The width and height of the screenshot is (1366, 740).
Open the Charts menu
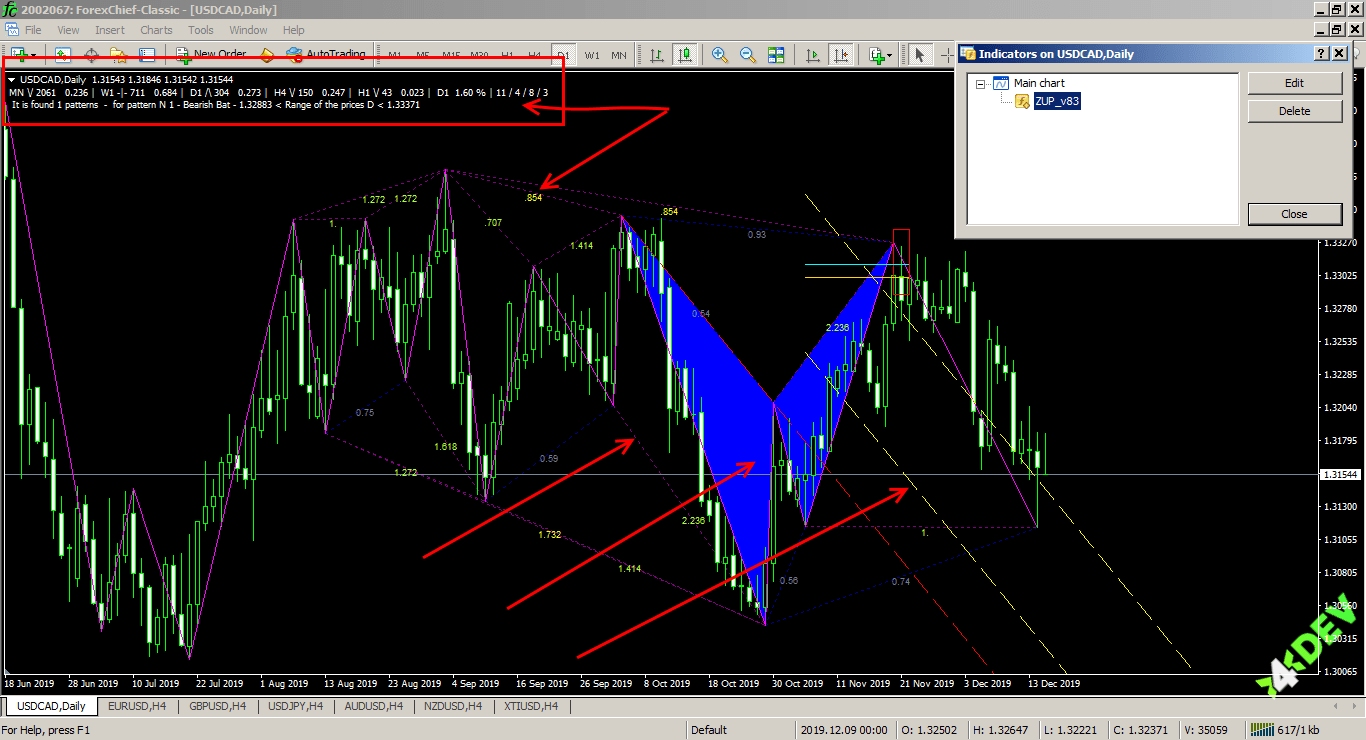click(156, 30)
